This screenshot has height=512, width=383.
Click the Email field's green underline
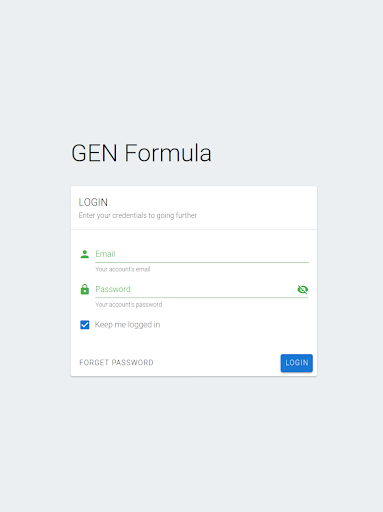pyautogui.click(x=202, y=263)
